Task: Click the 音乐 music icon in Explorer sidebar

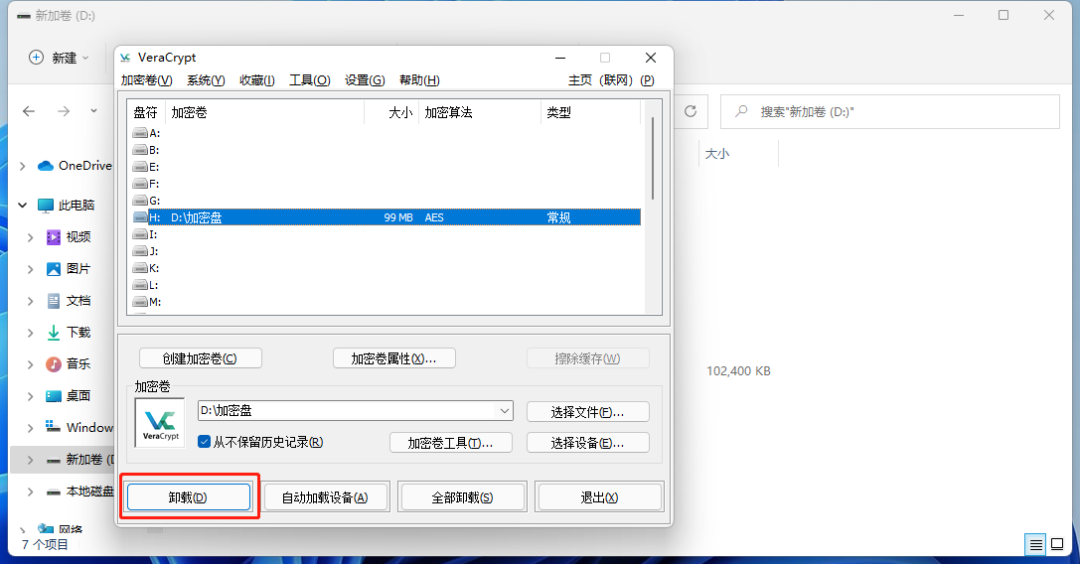Action: 53,364
